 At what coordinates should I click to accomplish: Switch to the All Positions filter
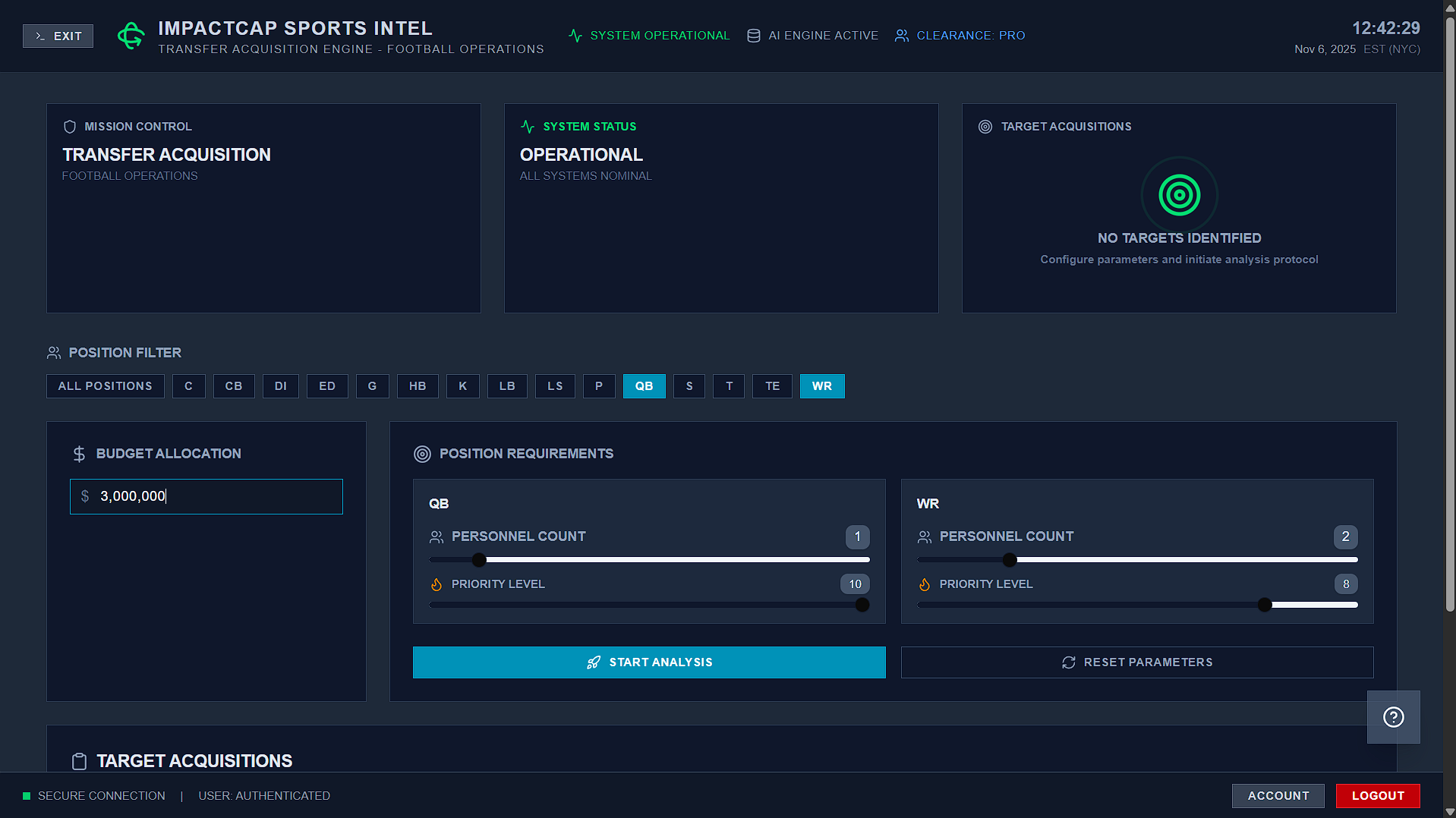tap(105, 386)
